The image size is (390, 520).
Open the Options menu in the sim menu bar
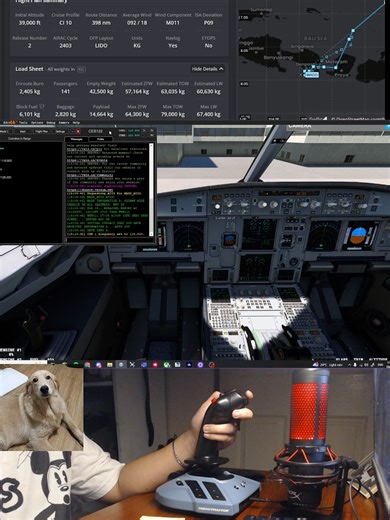(x=37, y=123)
